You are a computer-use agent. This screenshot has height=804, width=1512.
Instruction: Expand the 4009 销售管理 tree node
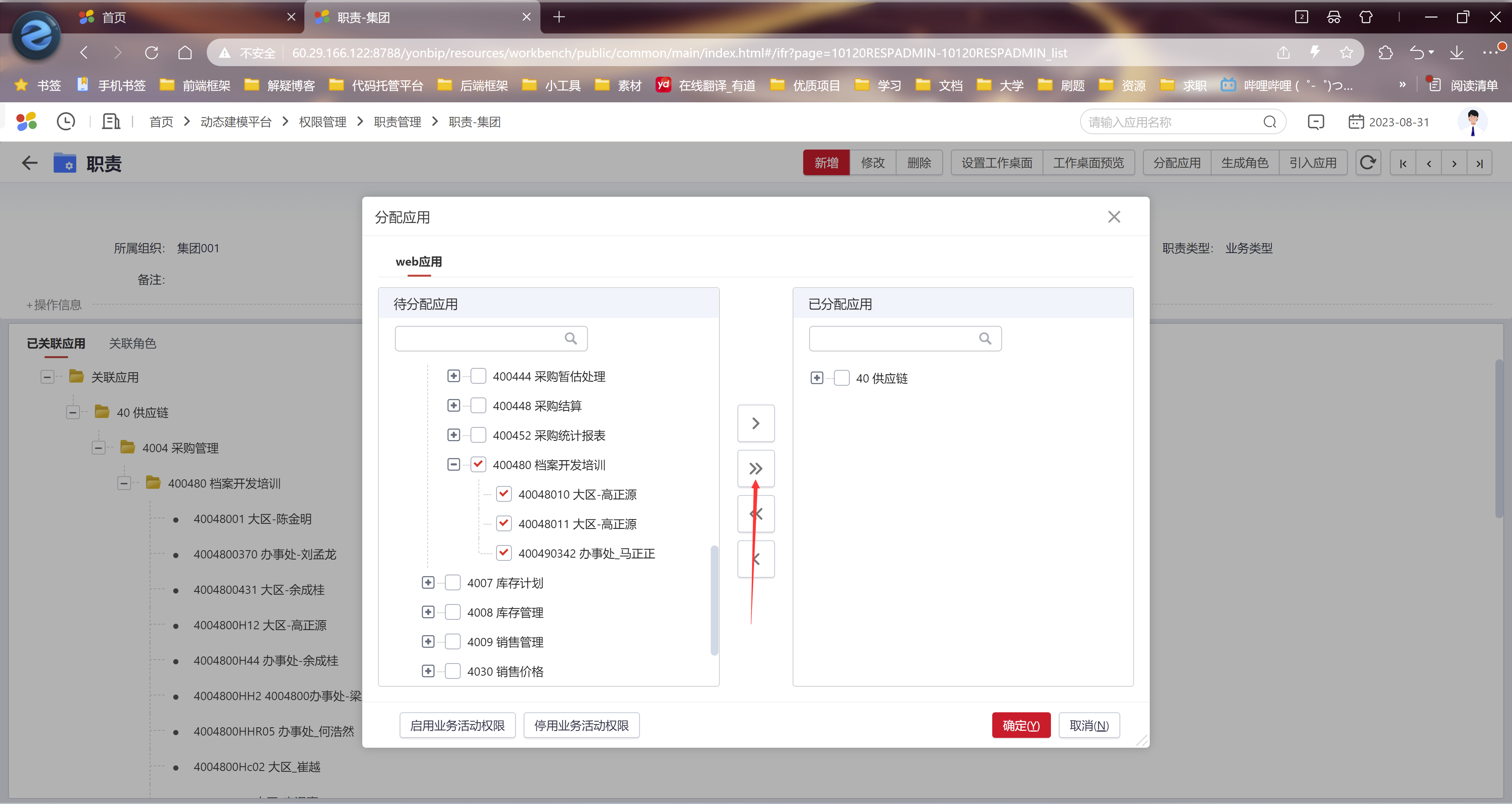tap(428, 641)
